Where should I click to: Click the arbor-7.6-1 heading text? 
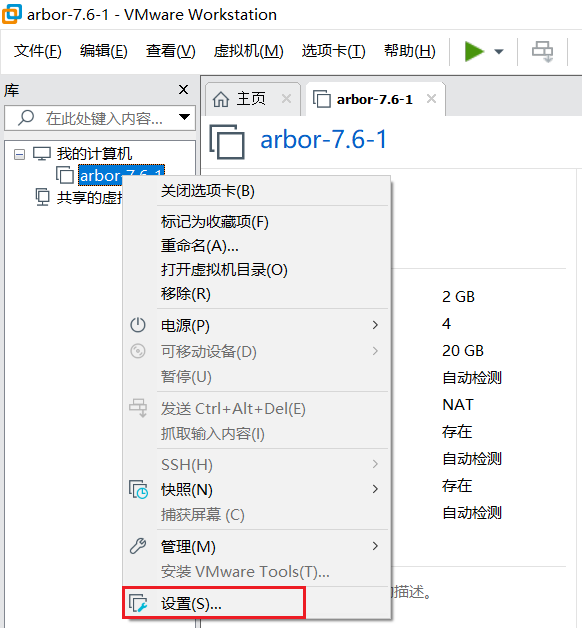coord(324,139)
